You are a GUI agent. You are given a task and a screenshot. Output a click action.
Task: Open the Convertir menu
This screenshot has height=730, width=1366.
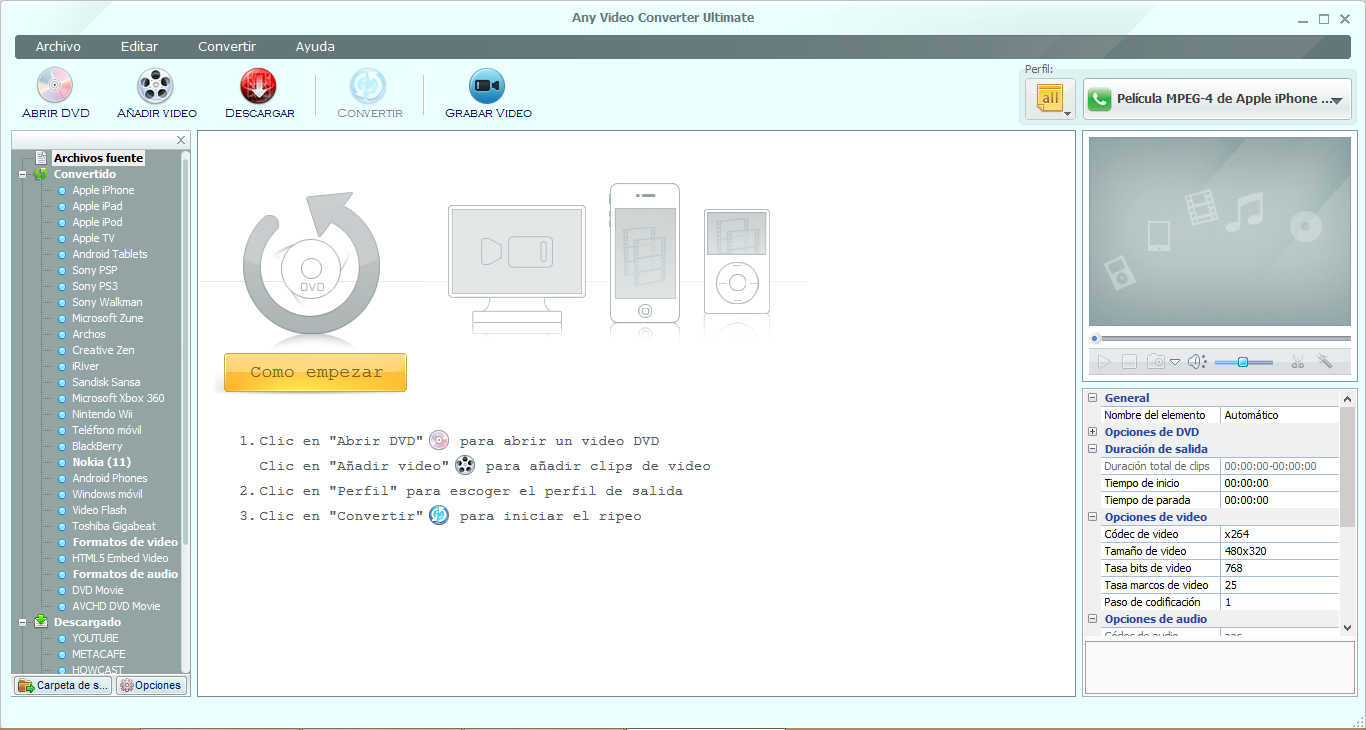point(227,47)
